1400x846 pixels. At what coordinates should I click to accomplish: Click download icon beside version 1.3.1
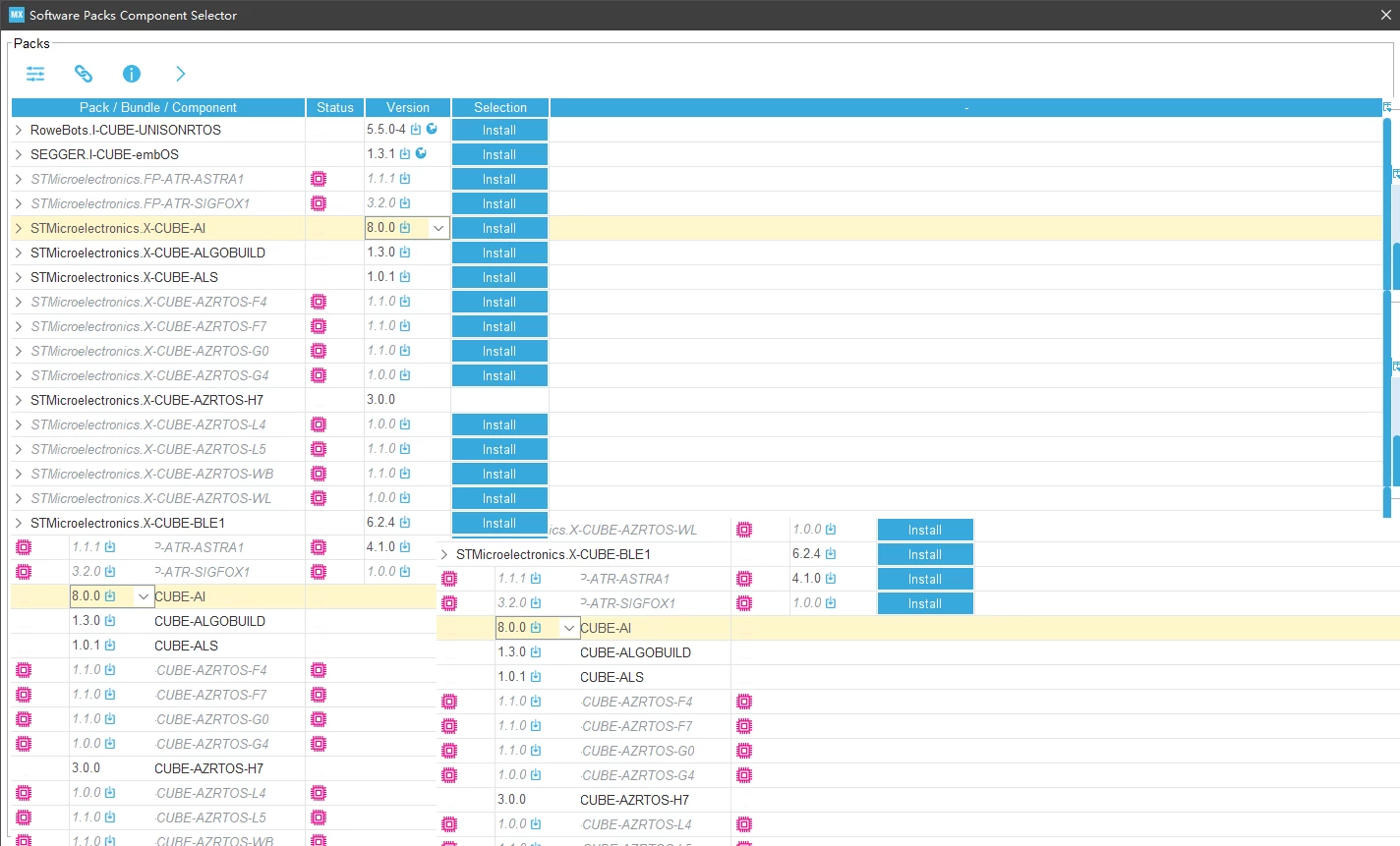click(405, 154)
